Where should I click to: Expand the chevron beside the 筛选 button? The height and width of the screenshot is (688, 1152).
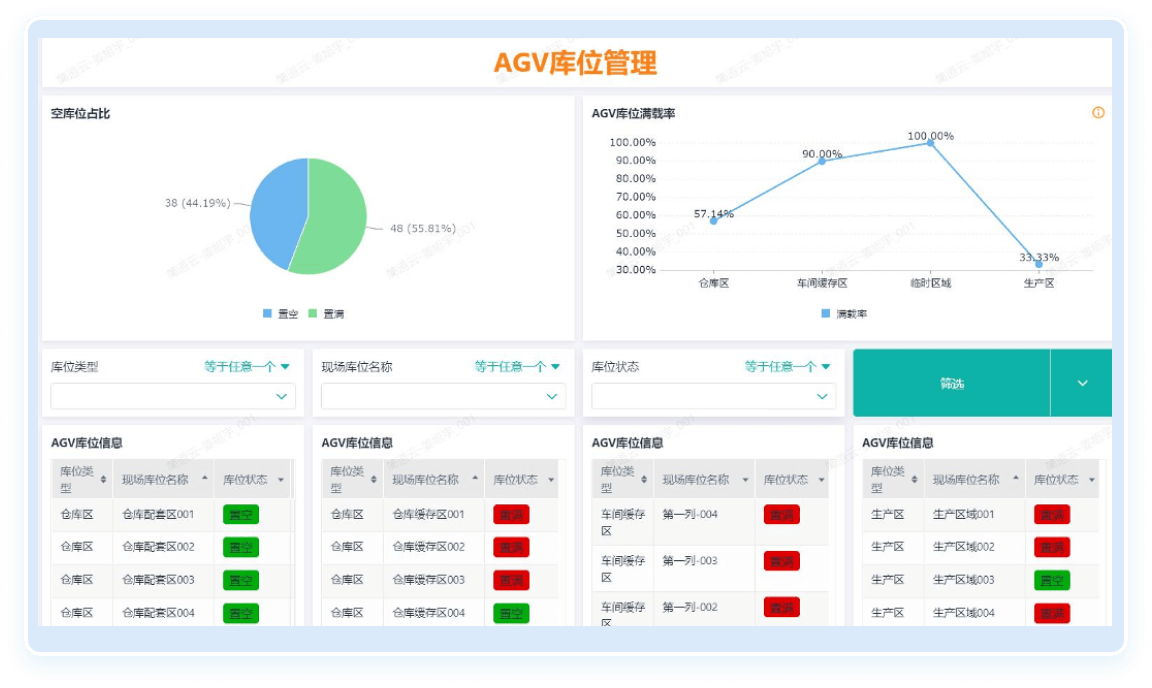tap(1082, 383)
